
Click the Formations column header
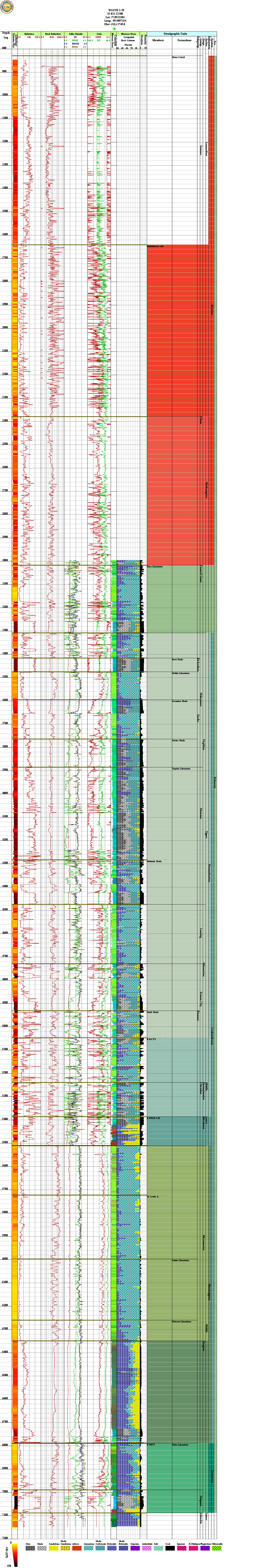[184, 40]
